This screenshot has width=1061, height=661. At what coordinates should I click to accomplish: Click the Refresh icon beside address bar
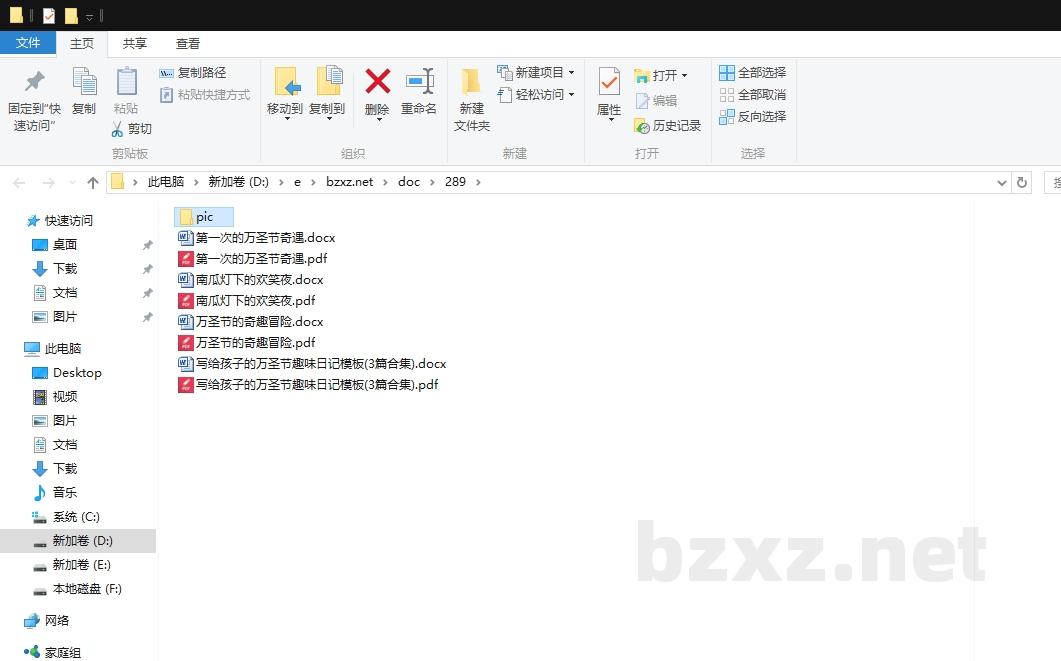point(1021,182)
